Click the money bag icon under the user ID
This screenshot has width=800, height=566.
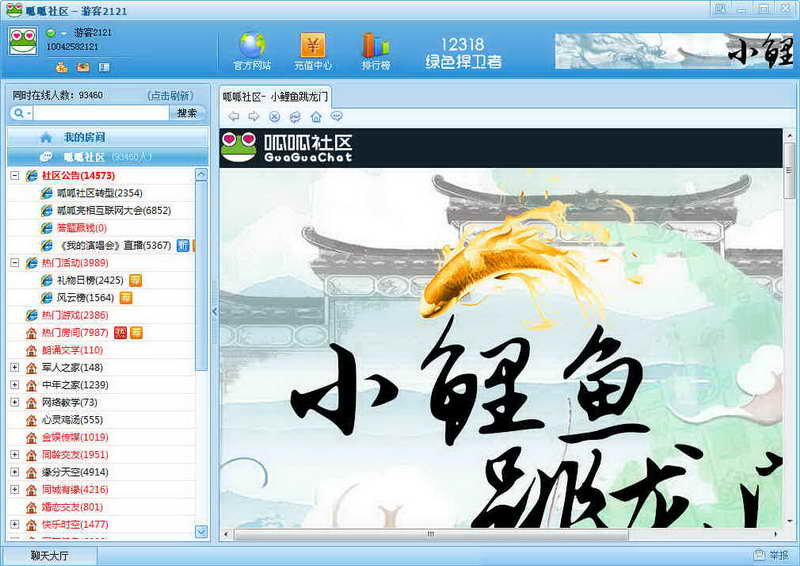coord(62,67)
